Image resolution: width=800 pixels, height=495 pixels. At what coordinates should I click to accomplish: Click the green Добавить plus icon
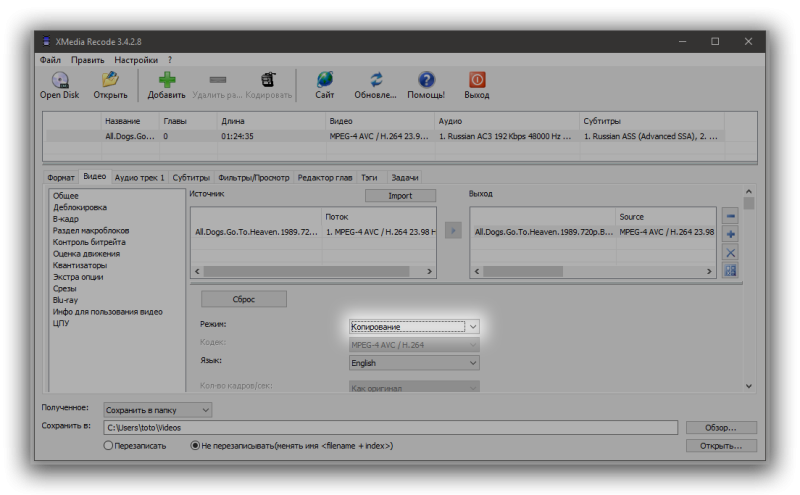[167, 80]
